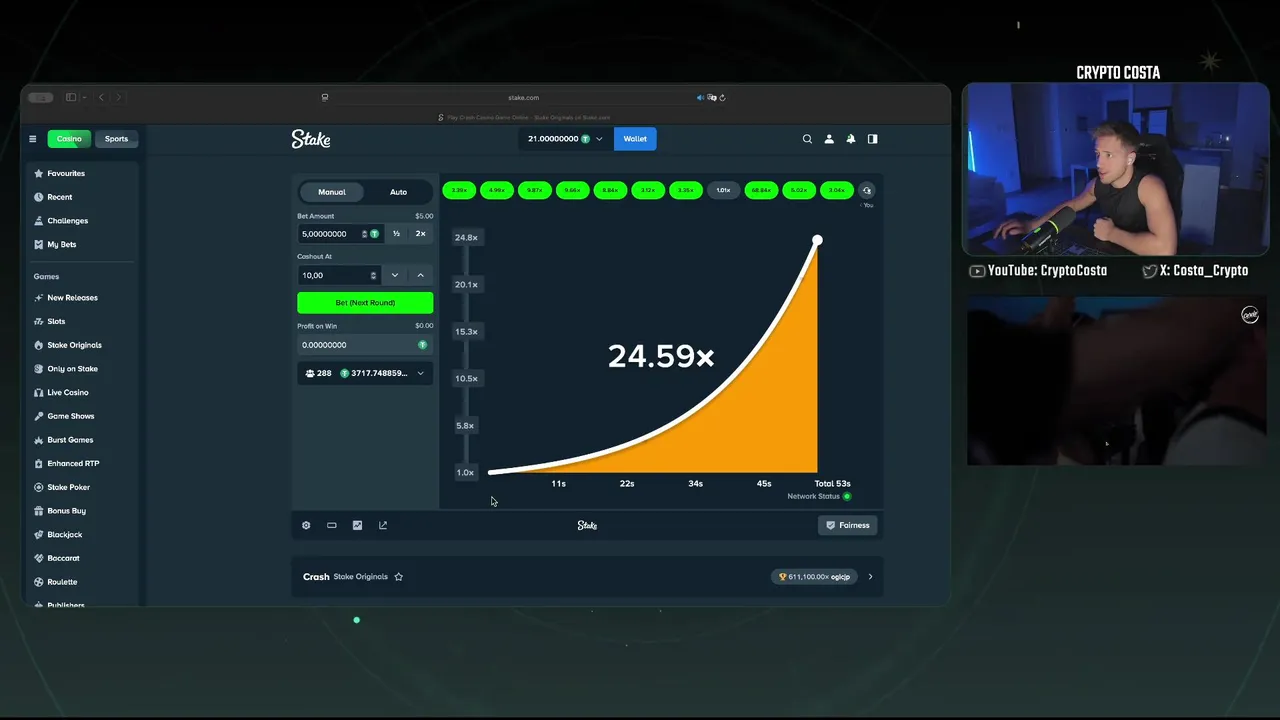Switch to the Casino section
This screenshot has height=720, width=1280.
[x=69, y=139]
